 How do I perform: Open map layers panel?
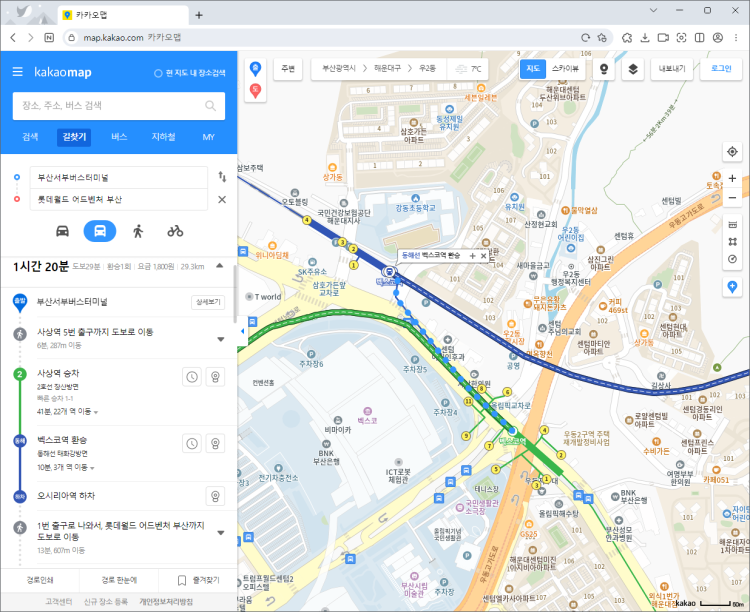coord(633,69)
